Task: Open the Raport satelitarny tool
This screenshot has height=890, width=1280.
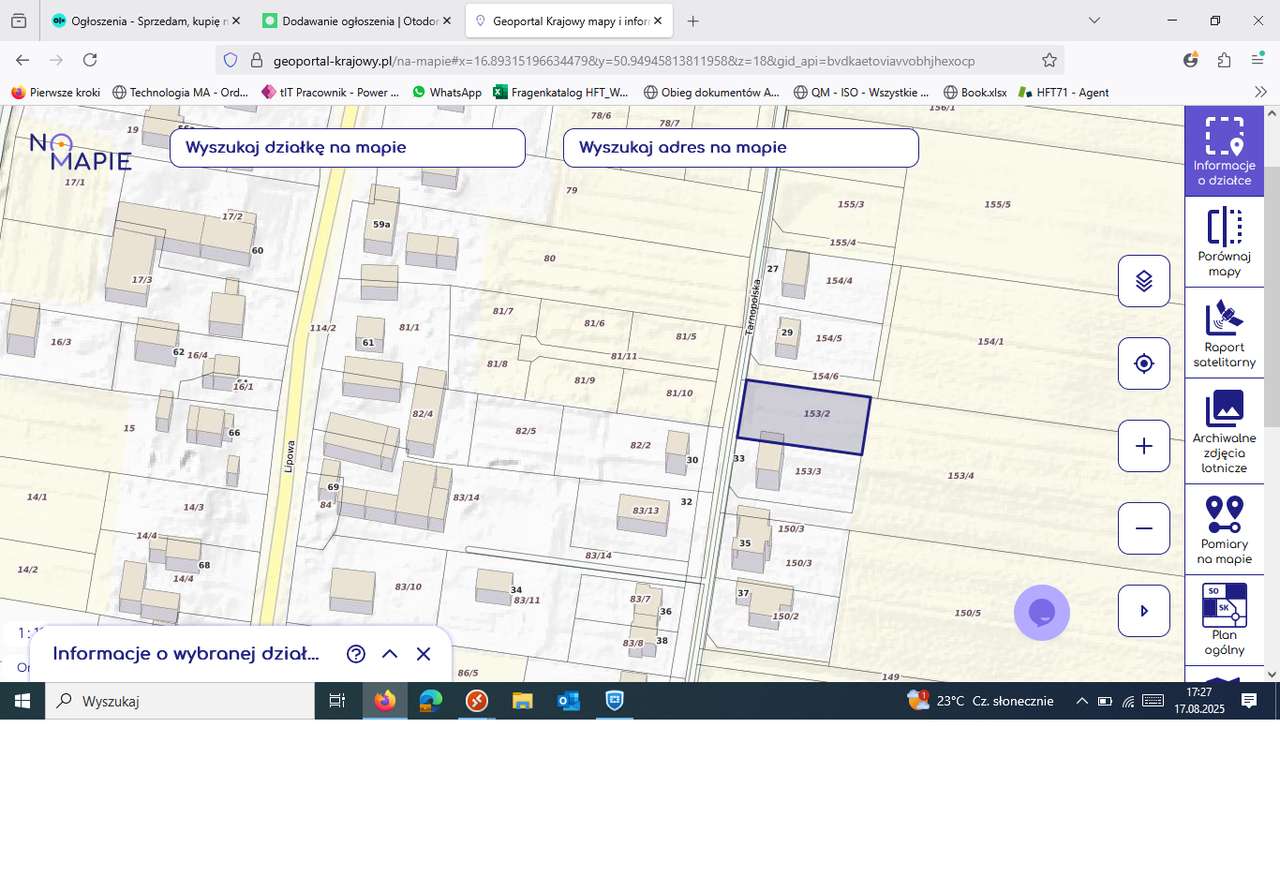Action: (x=1224, y=334)
